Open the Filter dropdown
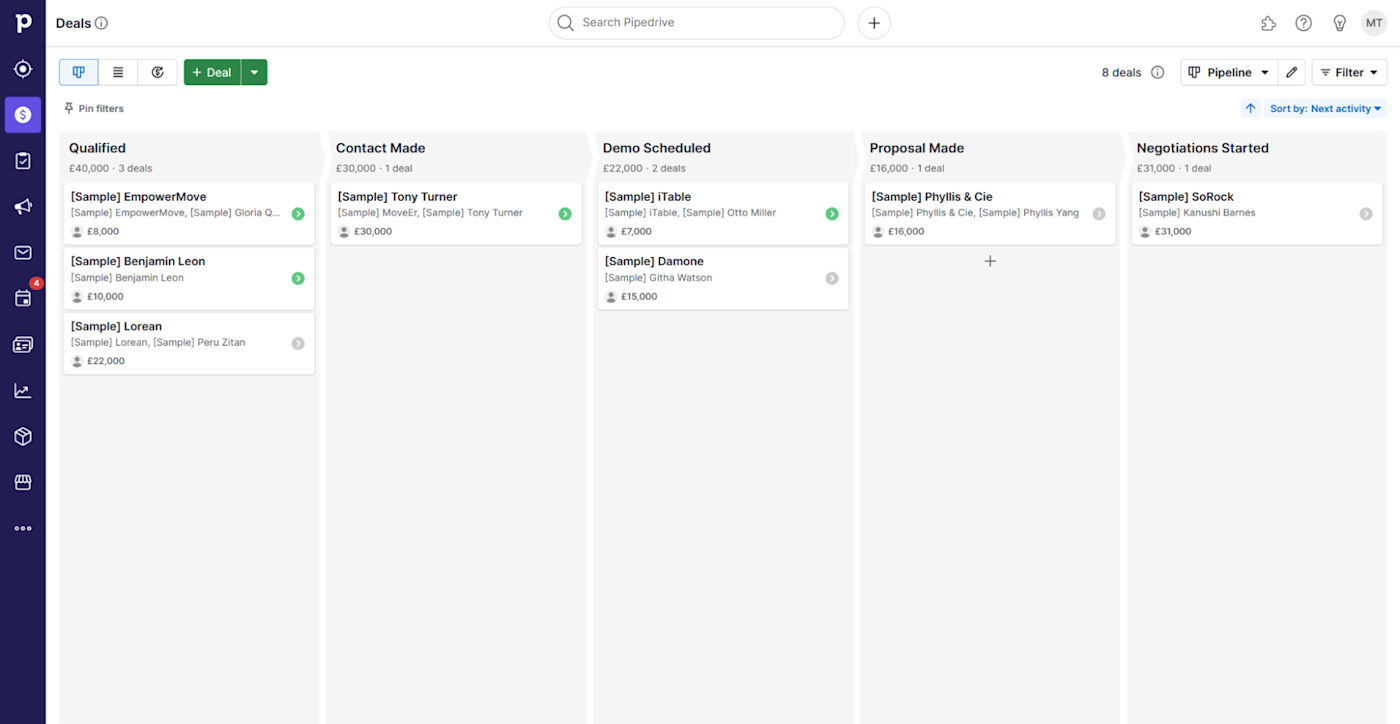The height and width of the screenshot is (724, 1400). [1349, 72]
